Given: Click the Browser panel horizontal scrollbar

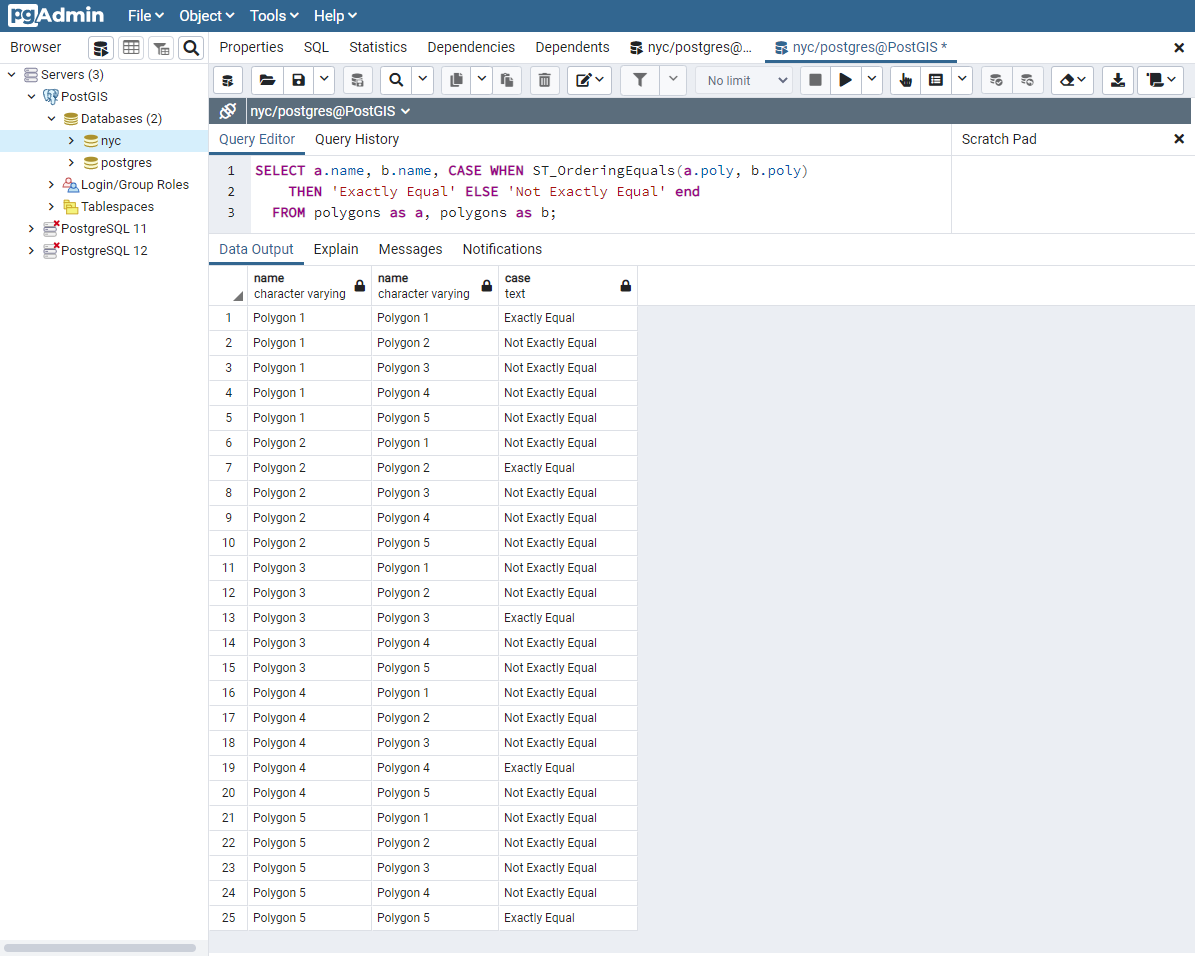Looking at the screenshot, I should point(100,947).
